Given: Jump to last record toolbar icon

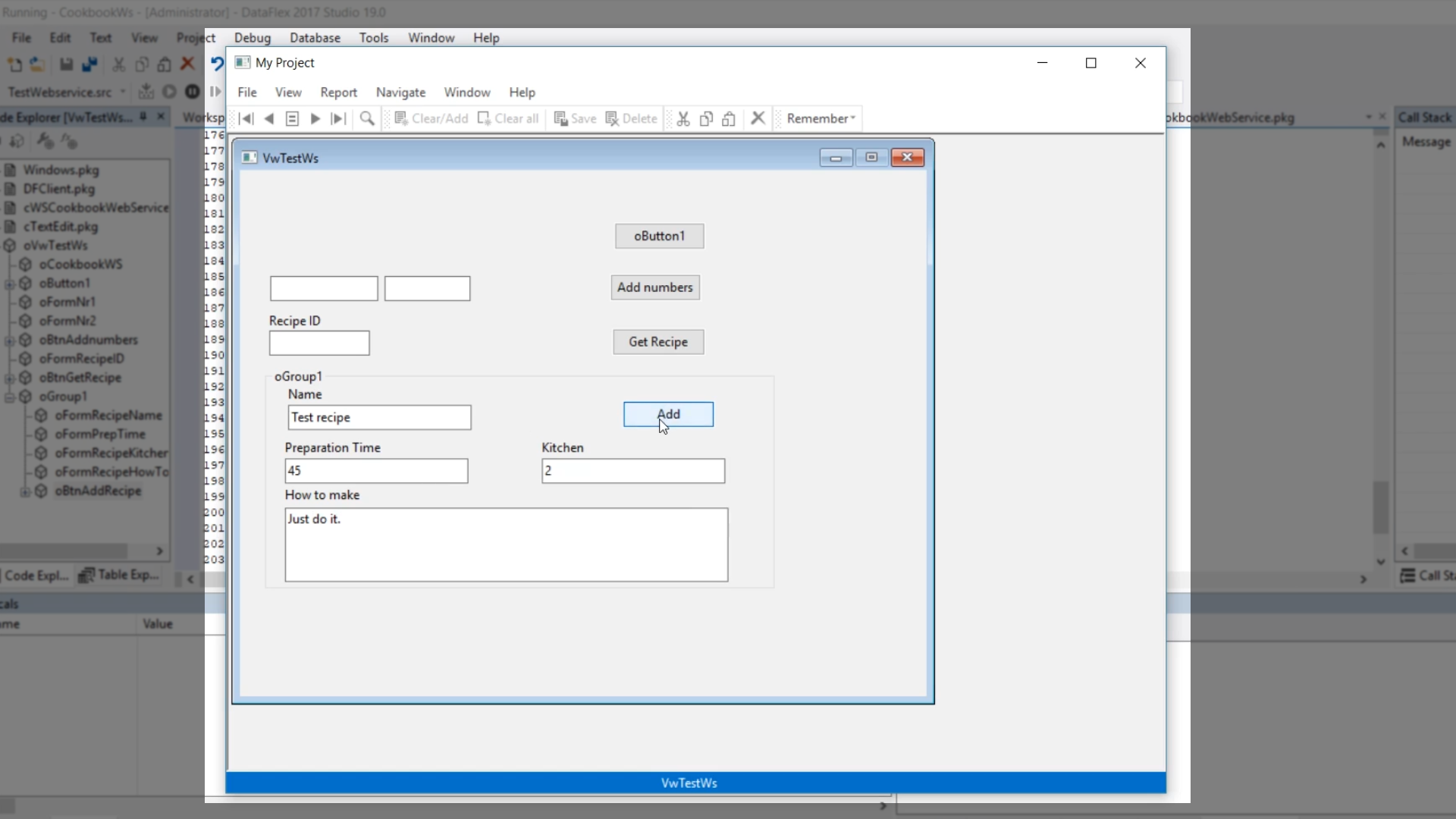Looking at the screenshot, I should (x=339, y=119).
